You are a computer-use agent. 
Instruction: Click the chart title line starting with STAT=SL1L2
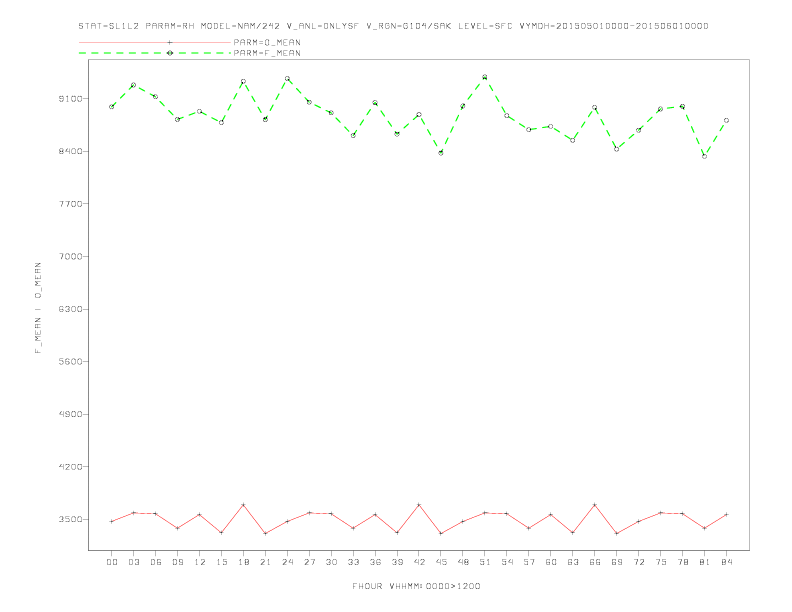point(393,26)
